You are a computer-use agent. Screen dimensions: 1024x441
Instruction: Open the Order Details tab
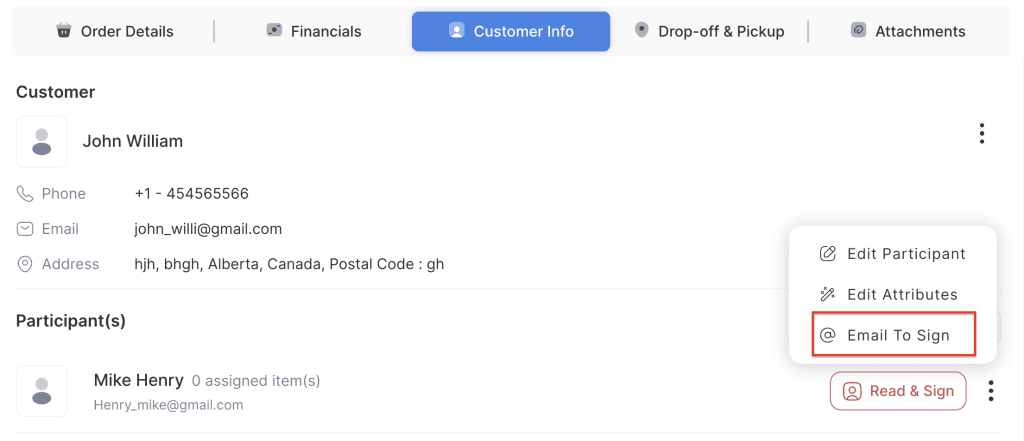tap(115, 31)
